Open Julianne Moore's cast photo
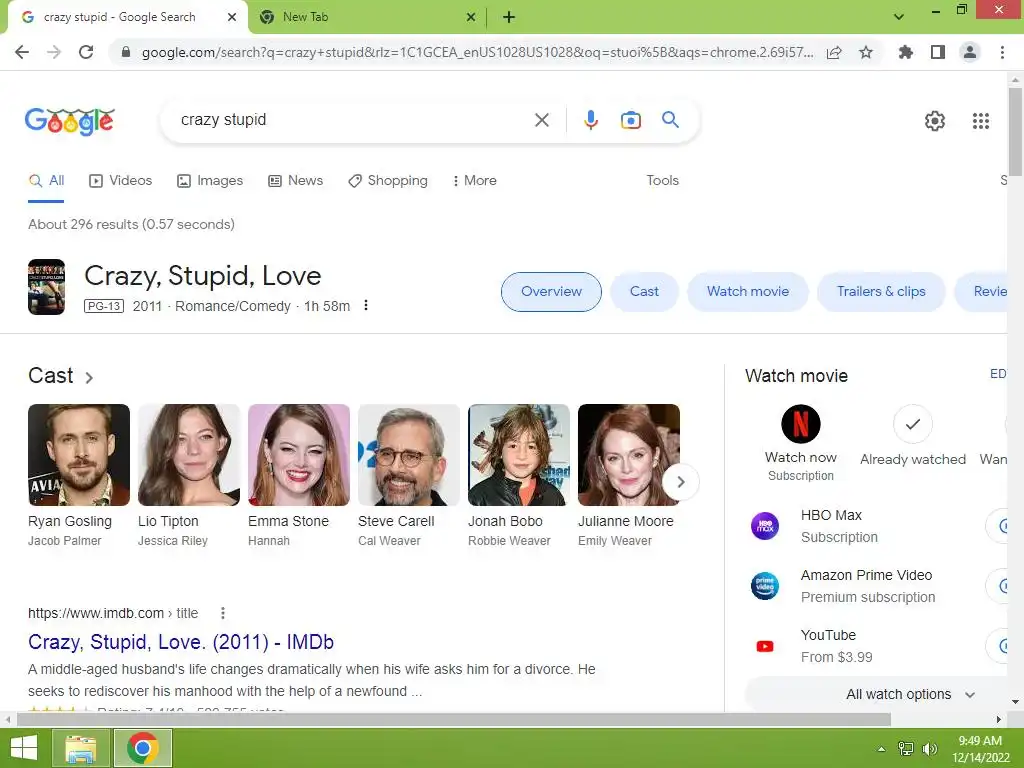Image resolution: width=1024 pixels, height=768 pixels. [x=629, y=455]
